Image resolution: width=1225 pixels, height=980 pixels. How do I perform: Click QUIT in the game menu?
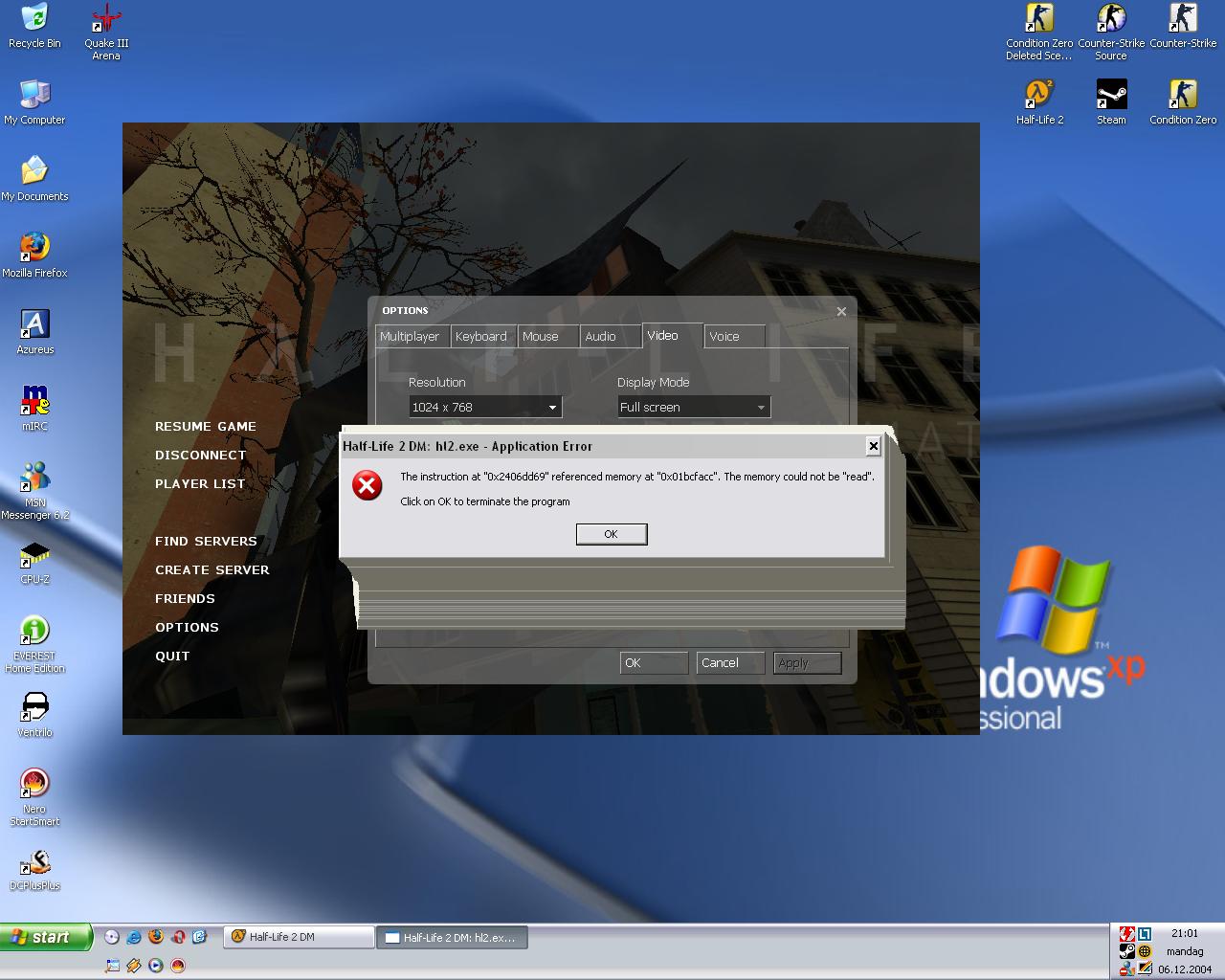[x=172, y=657]
